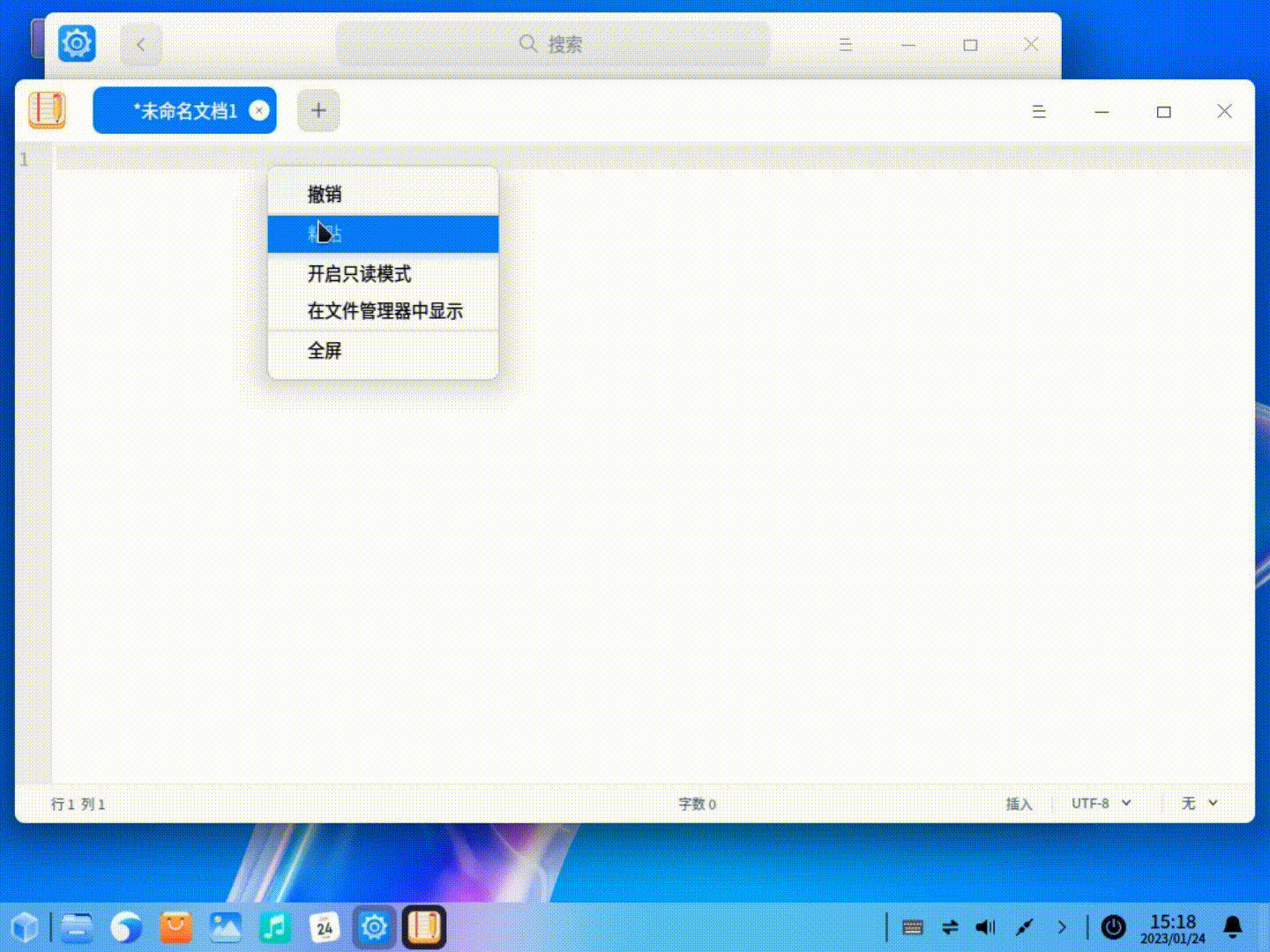Open the editor's hamburger main menu
The height and width of the screenshot is (952, 1270).
tap(1039, 112)
